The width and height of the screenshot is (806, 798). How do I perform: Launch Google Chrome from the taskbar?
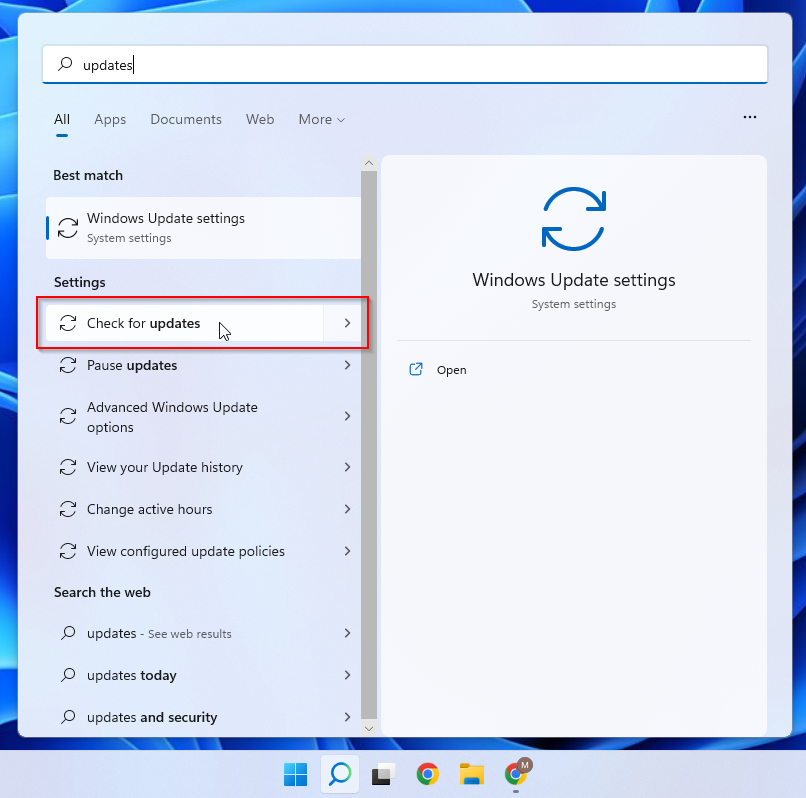[x=428, y=774]
